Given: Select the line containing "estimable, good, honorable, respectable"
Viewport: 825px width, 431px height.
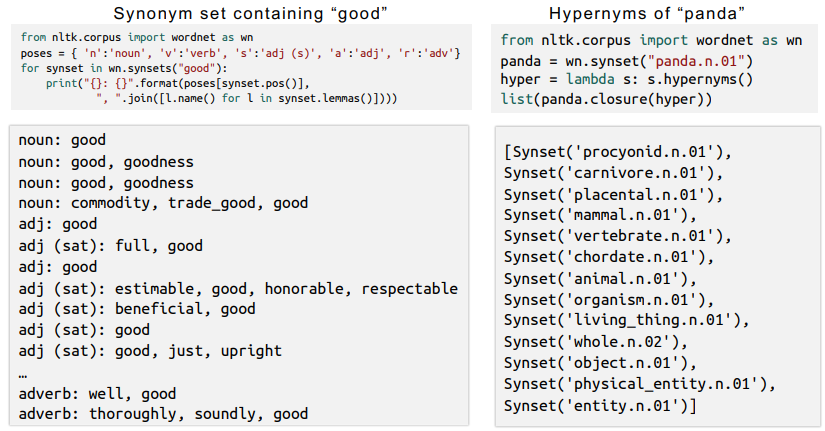Looking at the screenshot, I should (x=238, y=288).
